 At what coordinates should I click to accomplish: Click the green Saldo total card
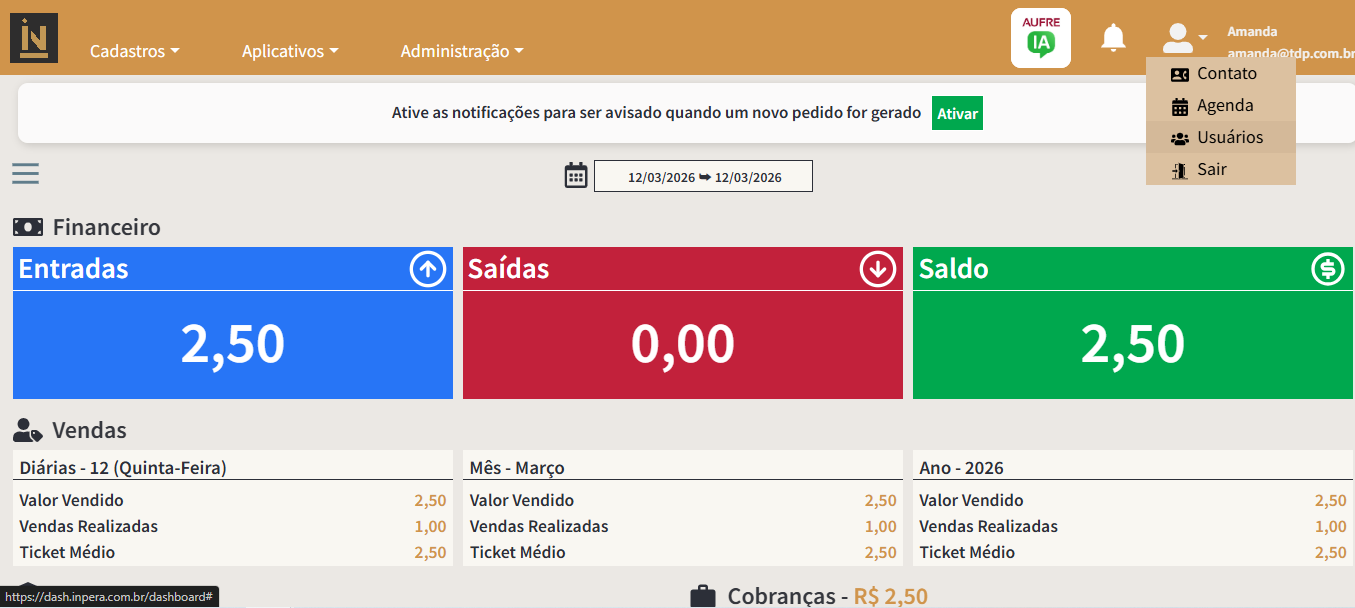(x=1132, y=344)
